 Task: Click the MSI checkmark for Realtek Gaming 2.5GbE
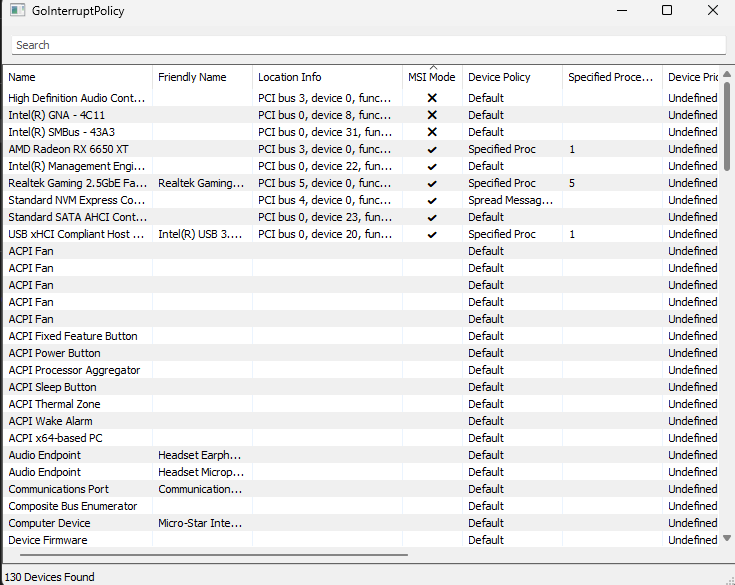click(x=432, y=184)
